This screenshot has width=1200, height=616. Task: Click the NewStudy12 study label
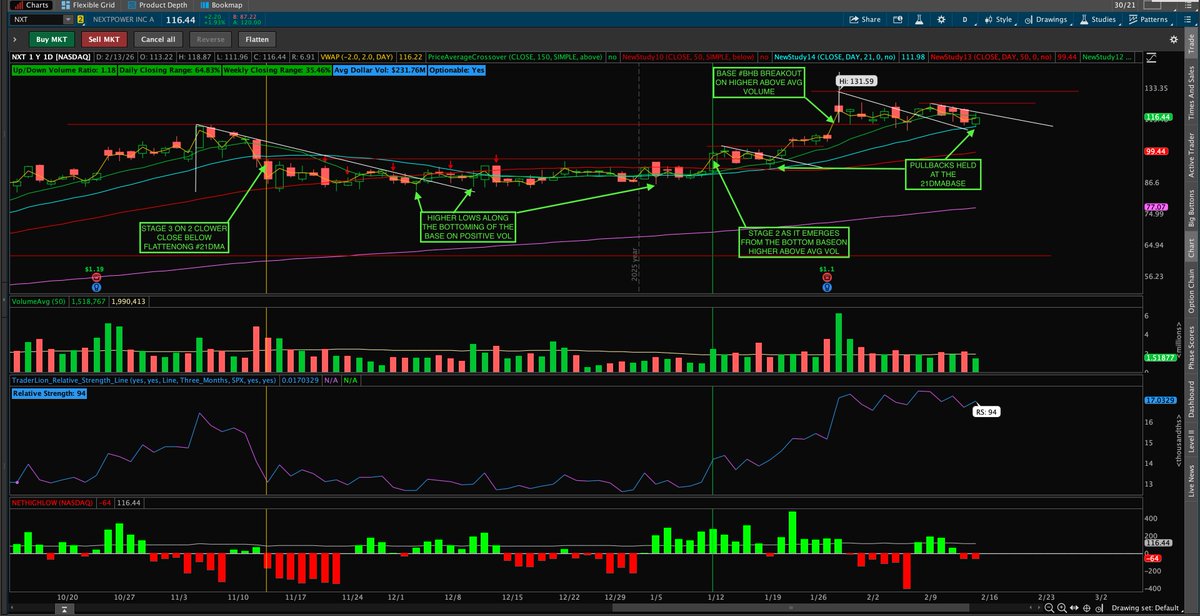coord(1109,57)
